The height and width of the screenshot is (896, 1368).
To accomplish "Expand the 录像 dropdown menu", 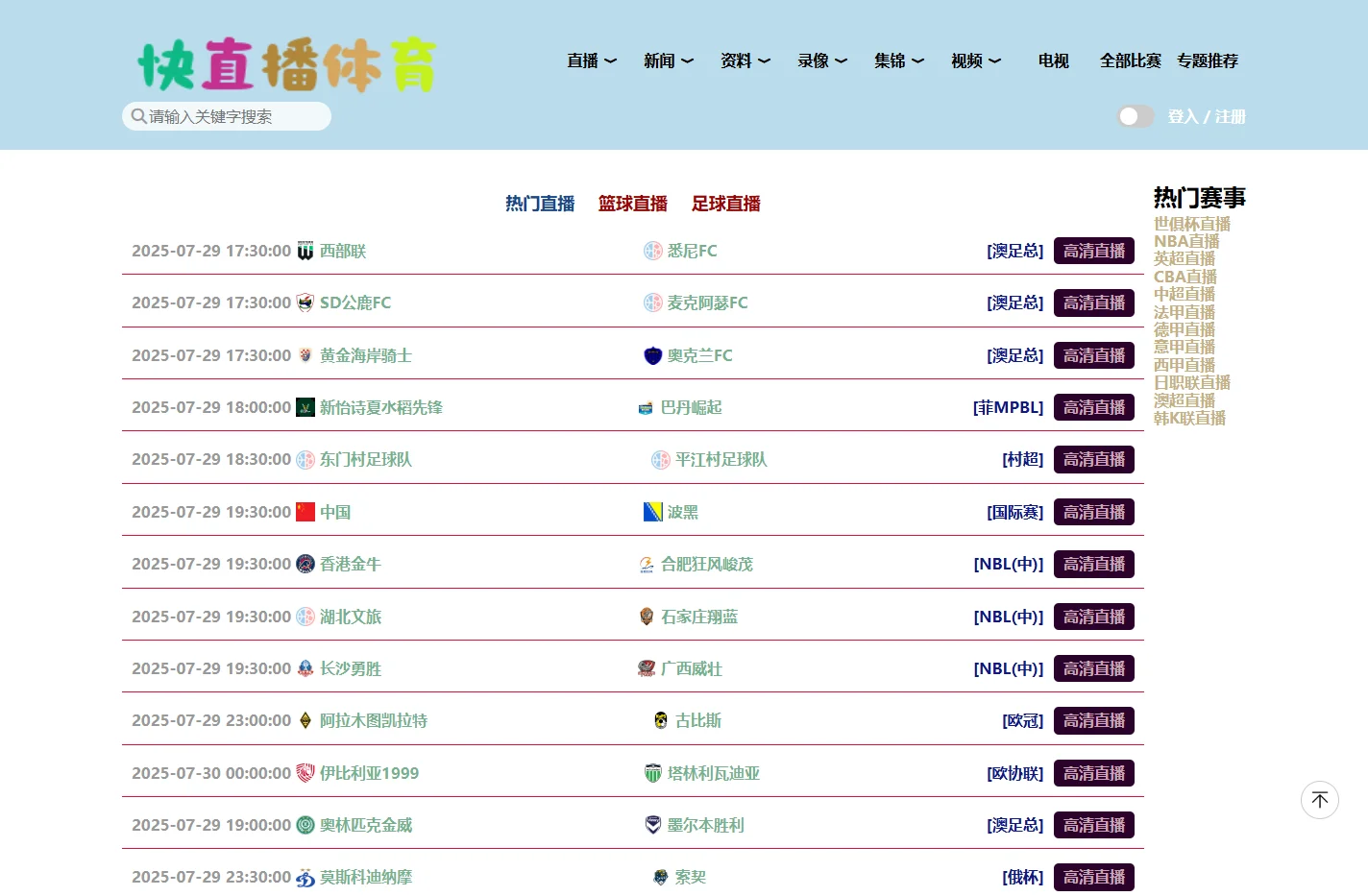I will 822,61.
